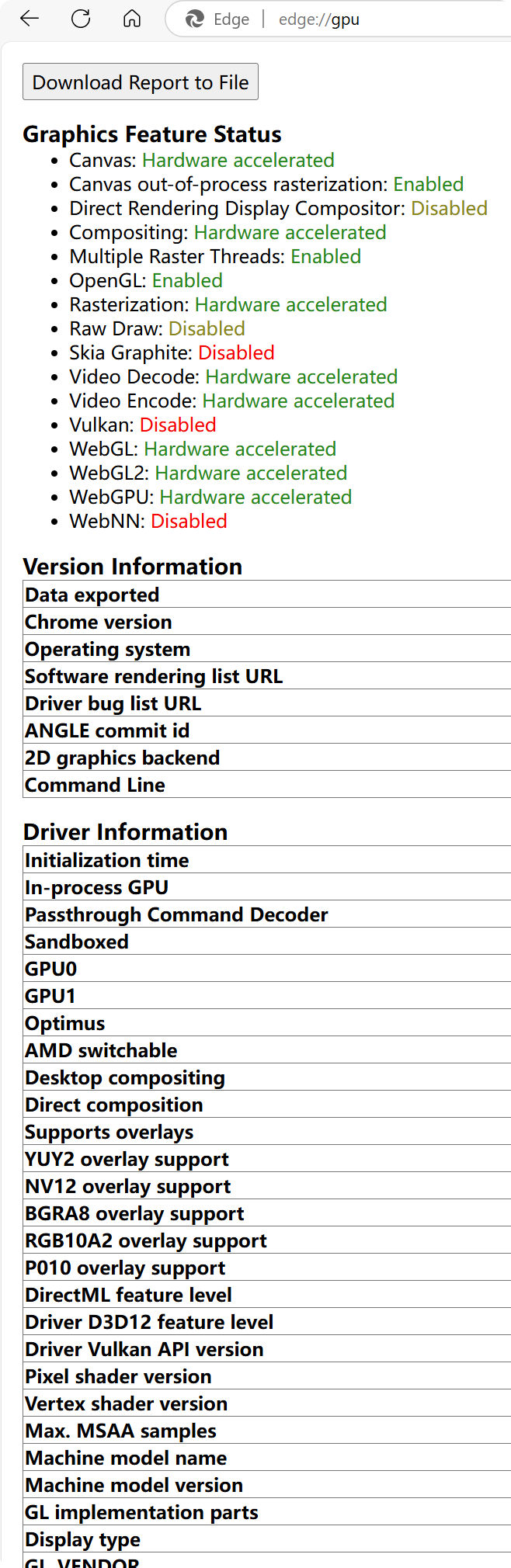Click the Passthrough Command Decoder row
This screenshot has width=511, height=1568.
tap(176, 914)
